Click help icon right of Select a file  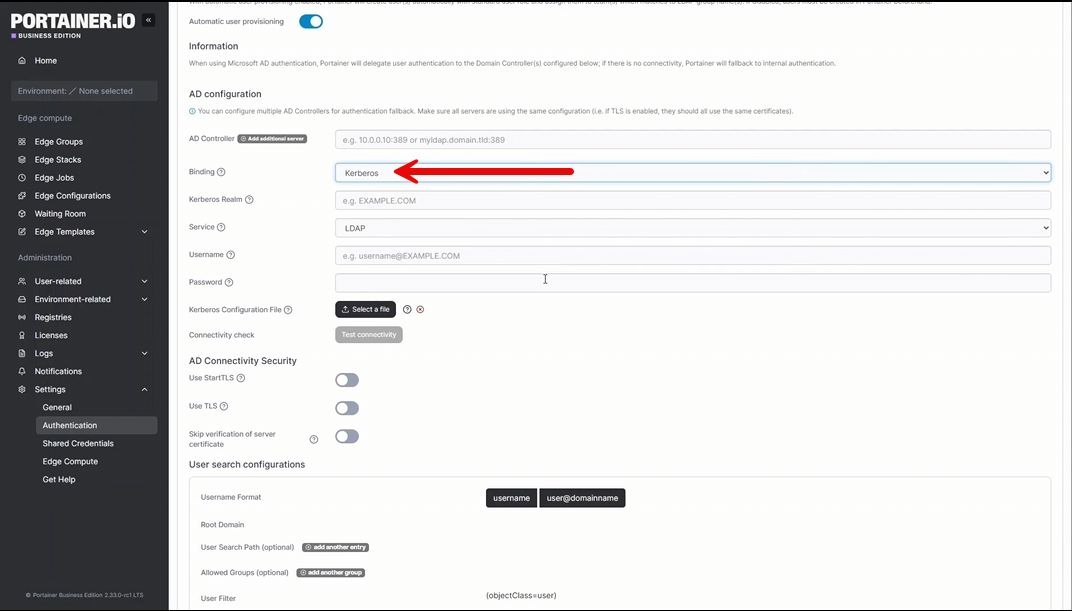click(x=407, y=310)
